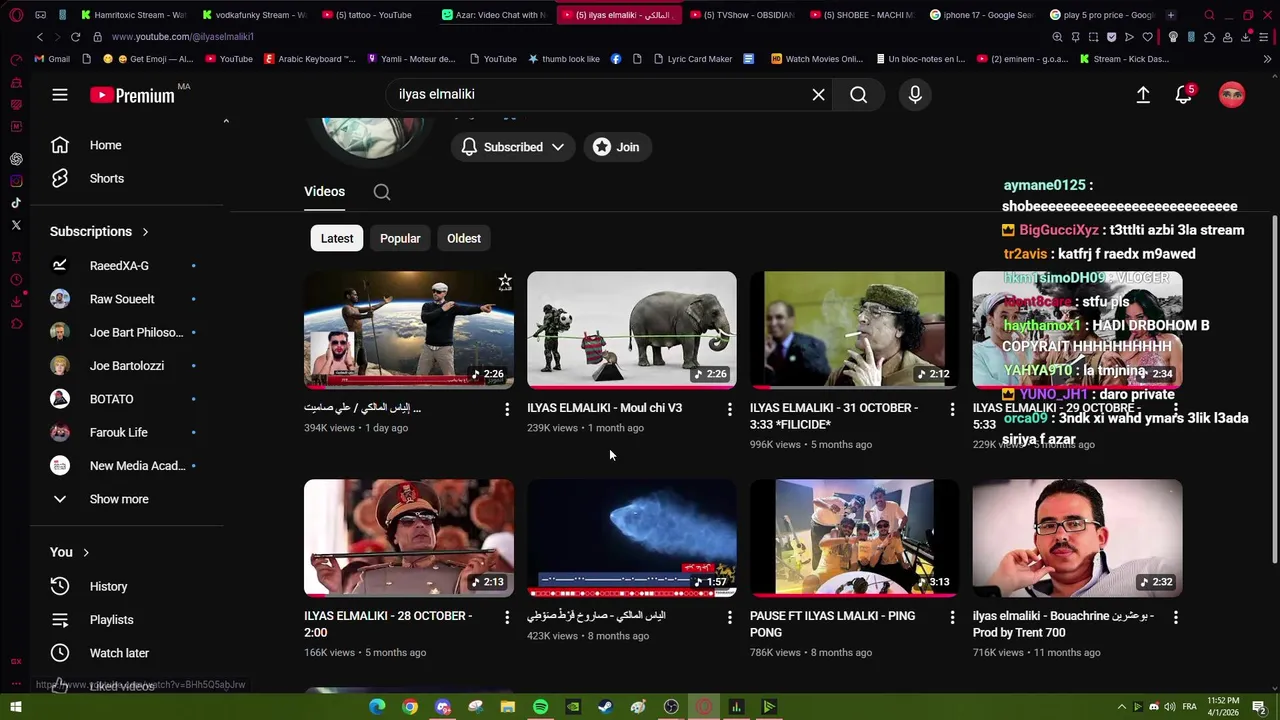Click ILYAS ELMALIKI - Moul chi V3 title
The image size is (1280, 720).
(x=604, y=408)
